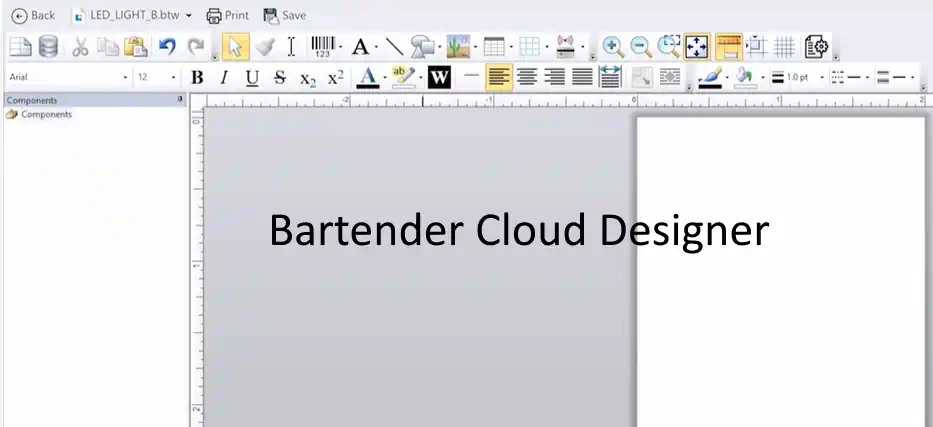Open the database connection setup icon
Viewport: 933px width, 427px height.
click(x=48, y=46)
